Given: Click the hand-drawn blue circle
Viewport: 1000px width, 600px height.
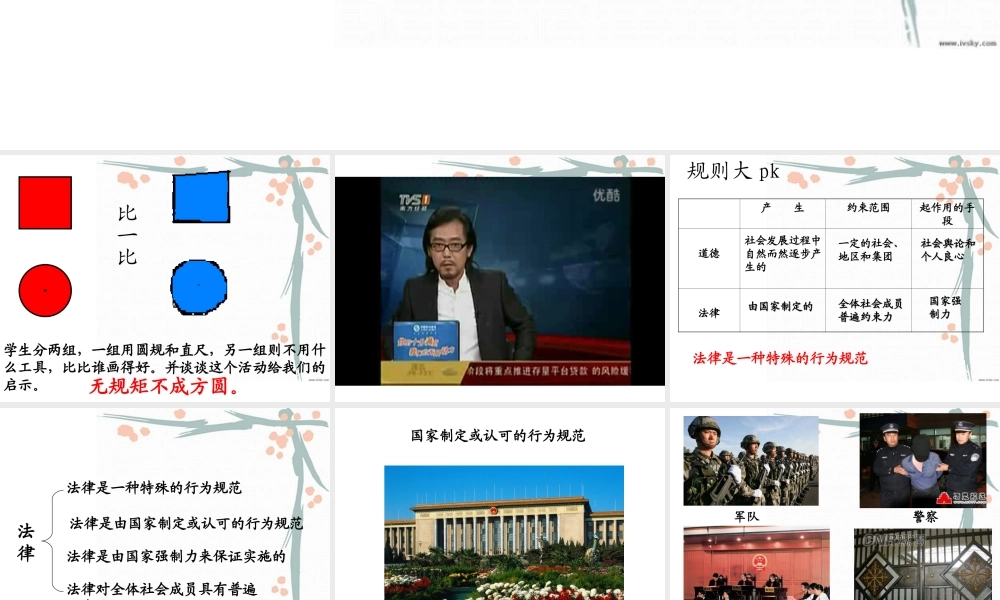Looking at the screenshot, I should [199, 287].
